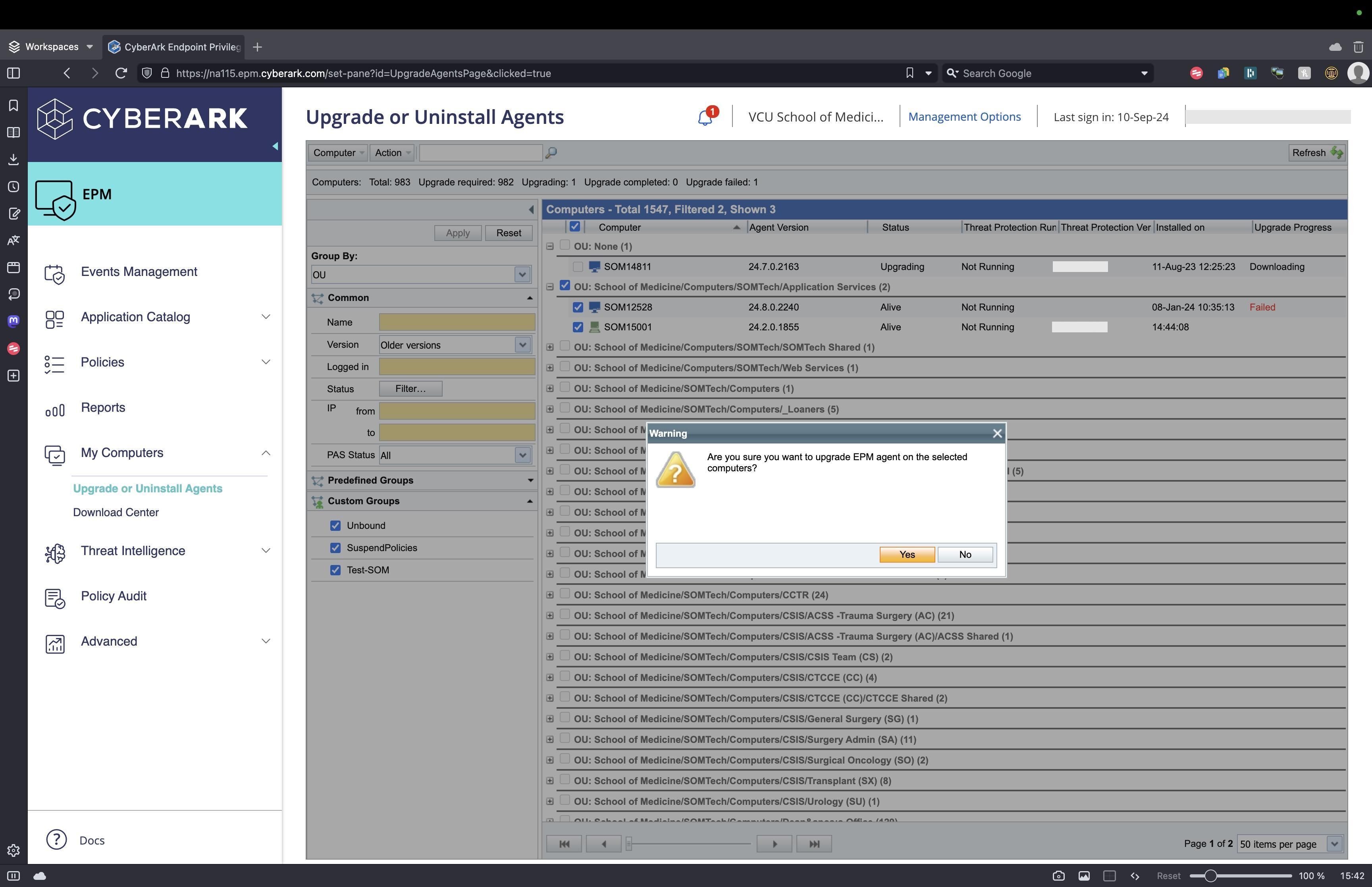Go to last page of computer list
Image resolution: width=1372 pixels, height=887 pixels.
click(813, 844)
